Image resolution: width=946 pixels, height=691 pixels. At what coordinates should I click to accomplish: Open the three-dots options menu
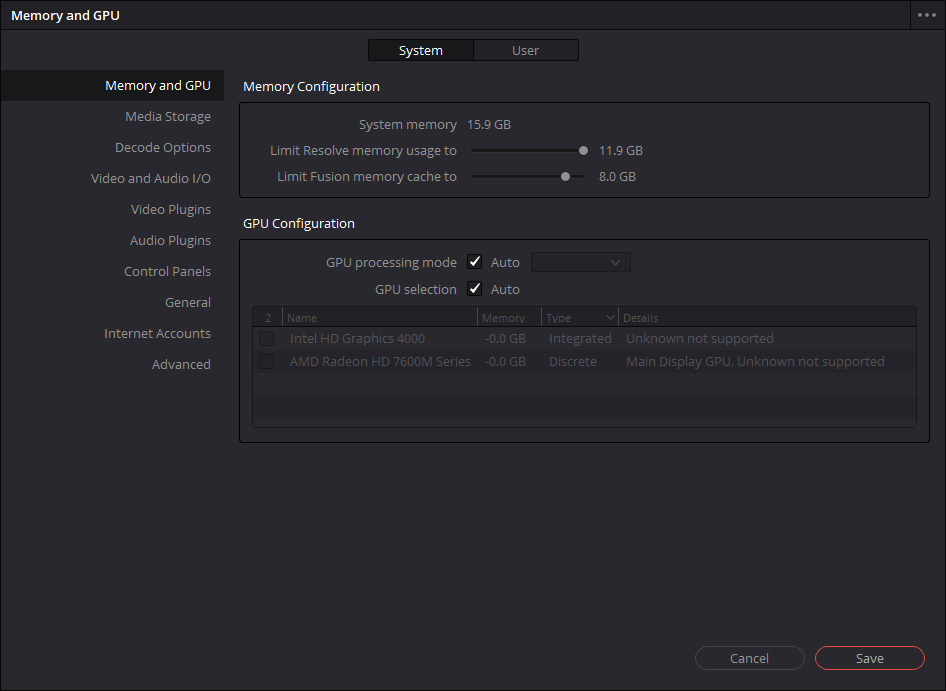click(x=927, y=15)
